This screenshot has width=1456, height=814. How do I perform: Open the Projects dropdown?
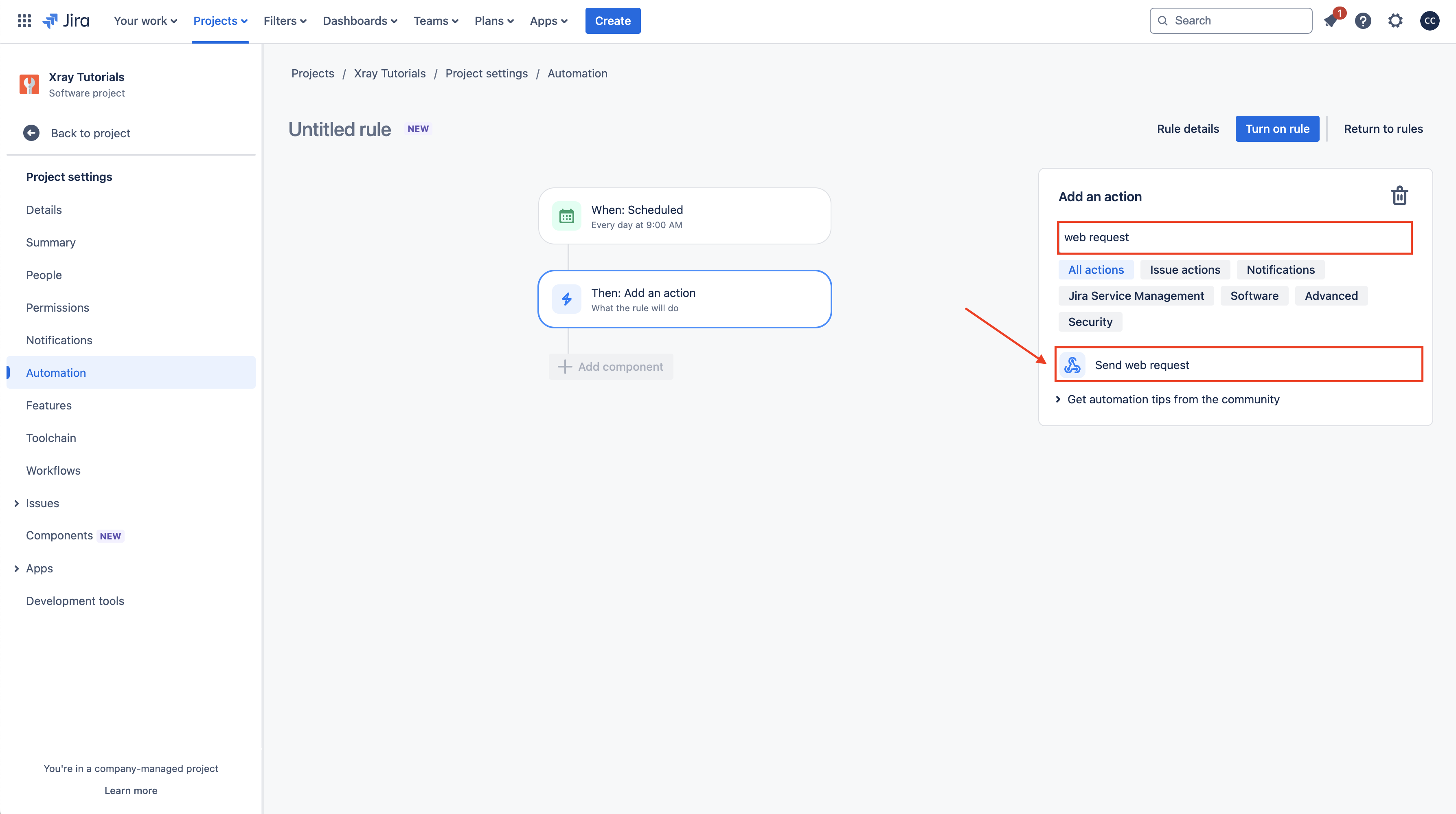[x=220, y=21]
